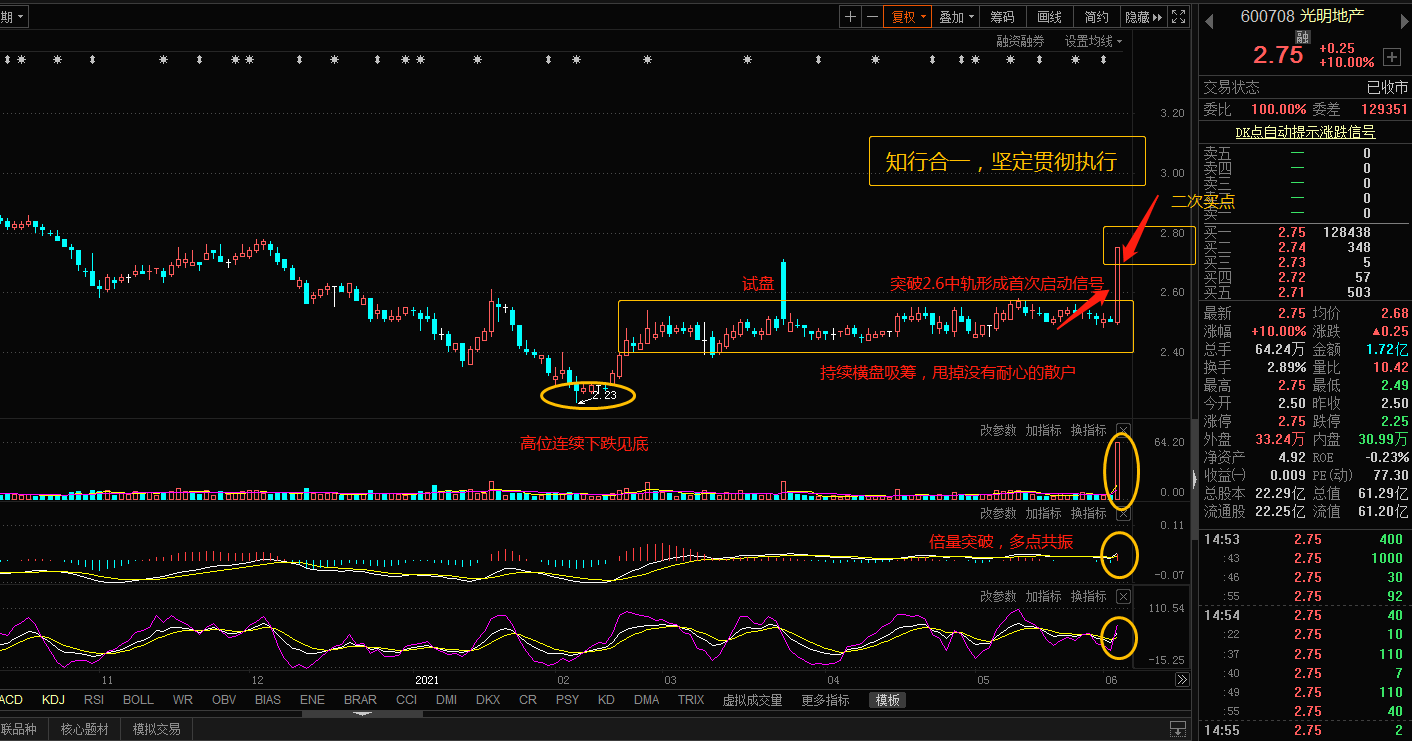Select the OBV indicator tab

pyautogui.click(x=224, y=700)
